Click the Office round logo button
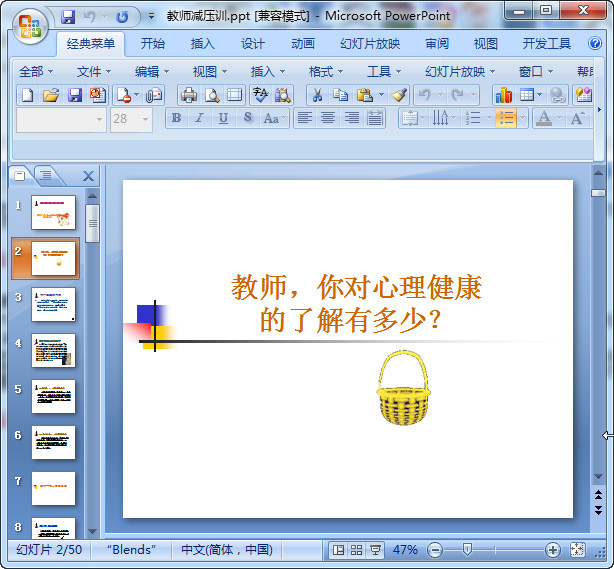The height and width of the screenshot is (569, 614). [x=30, y=27]
